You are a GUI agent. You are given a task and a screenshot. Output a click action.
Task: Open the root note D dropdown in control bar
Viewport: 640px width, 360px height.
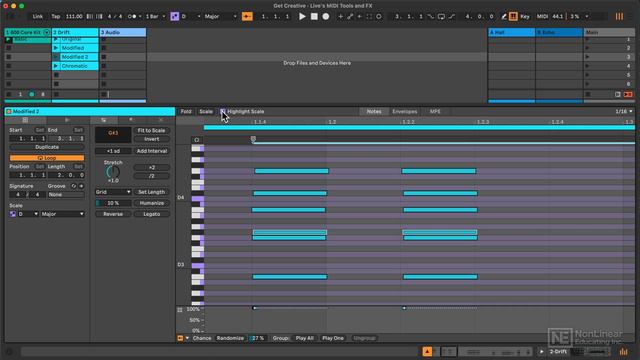point(191,16)
